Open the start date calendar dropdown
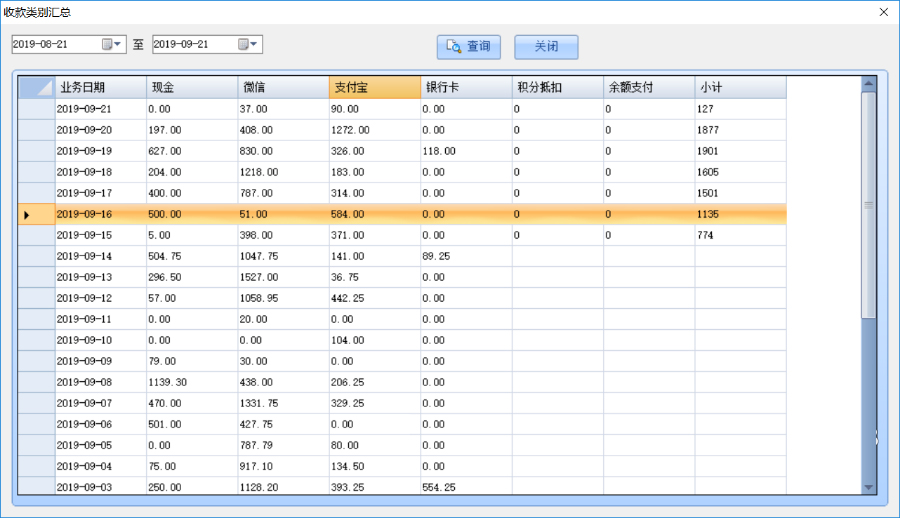The width and height of the screenshot is (900, 518). click(x=112, y=44)
